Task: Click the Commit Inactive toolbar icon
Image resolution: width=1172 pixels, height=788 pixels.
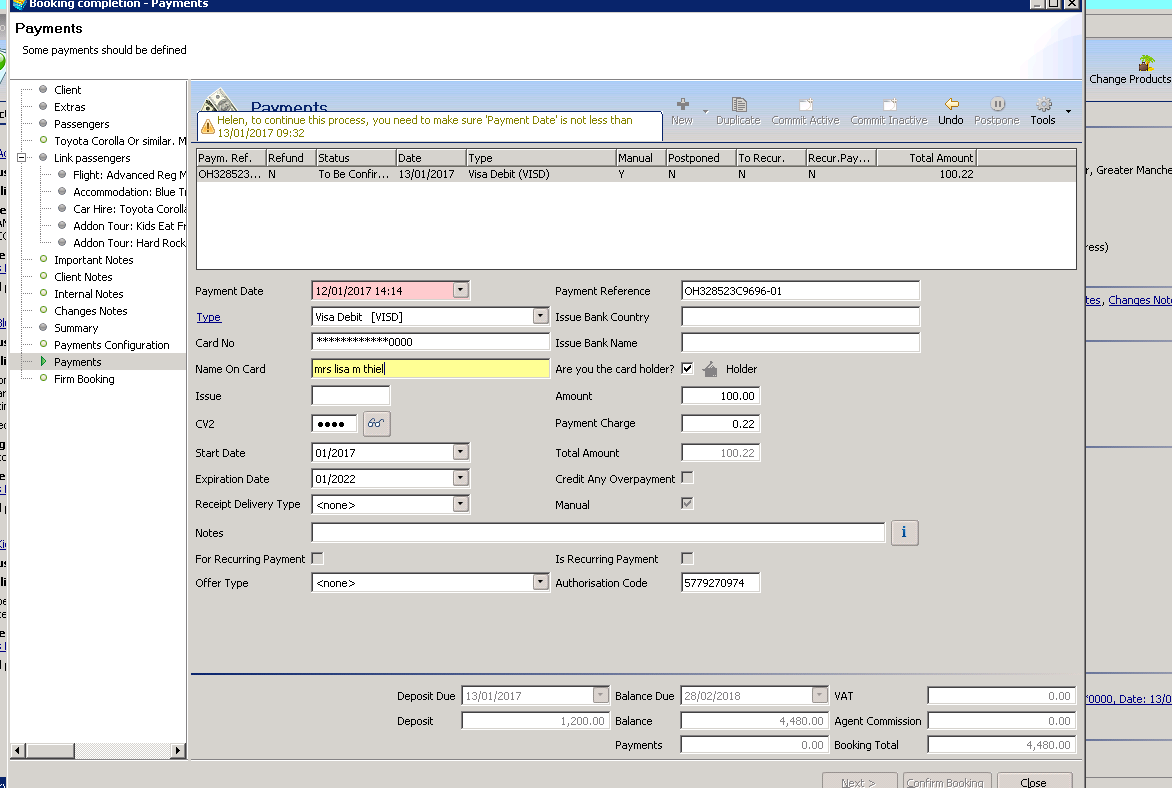Action: (x=889, y=105)
